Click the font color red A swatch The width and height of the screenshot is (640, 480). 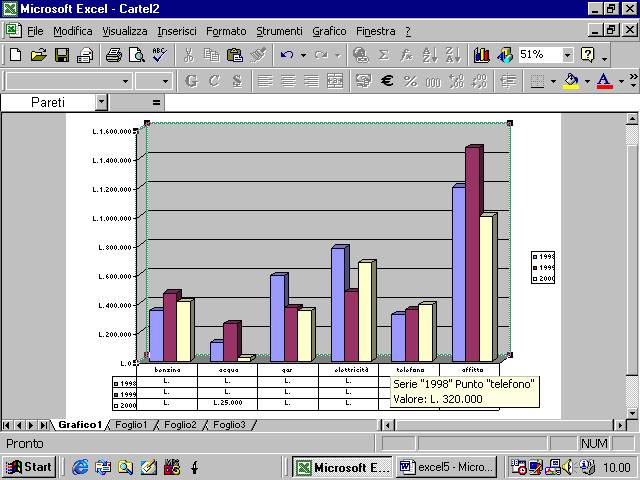[x=603, y=81]
